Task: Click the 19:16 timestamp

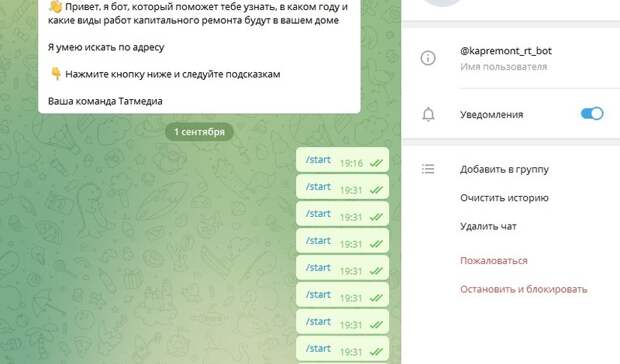Action: coord(351,163)
